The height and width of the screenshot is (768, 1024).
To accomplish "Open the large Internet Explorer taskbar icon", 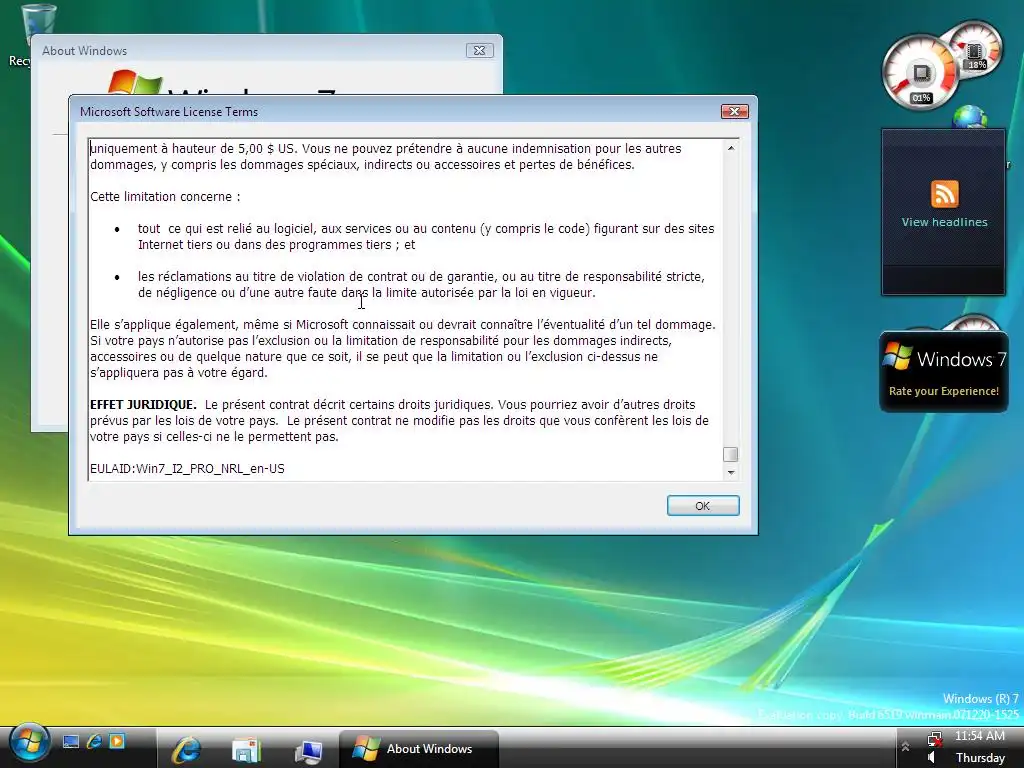I will click(x=186, y=750).
